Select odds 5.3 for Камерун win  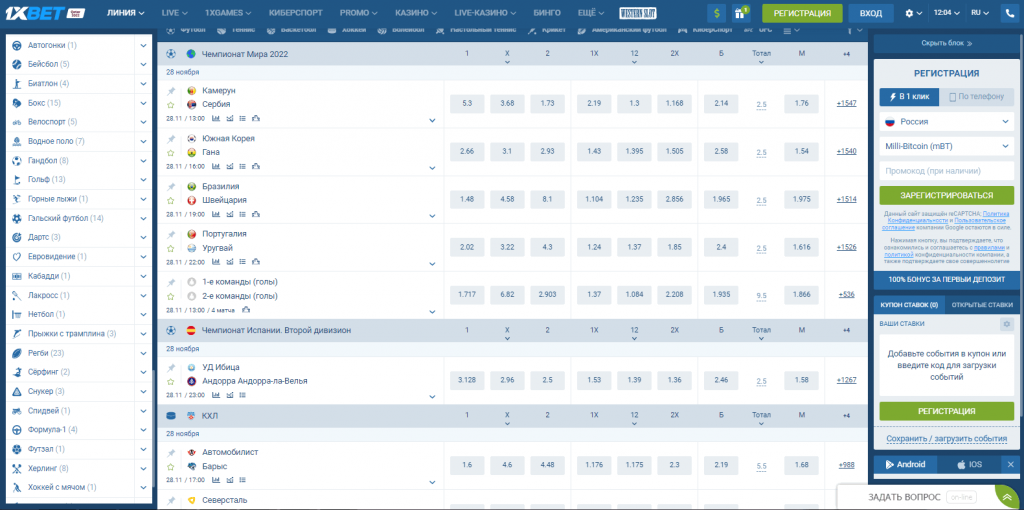pyautogui.click(x=467, y=104)
